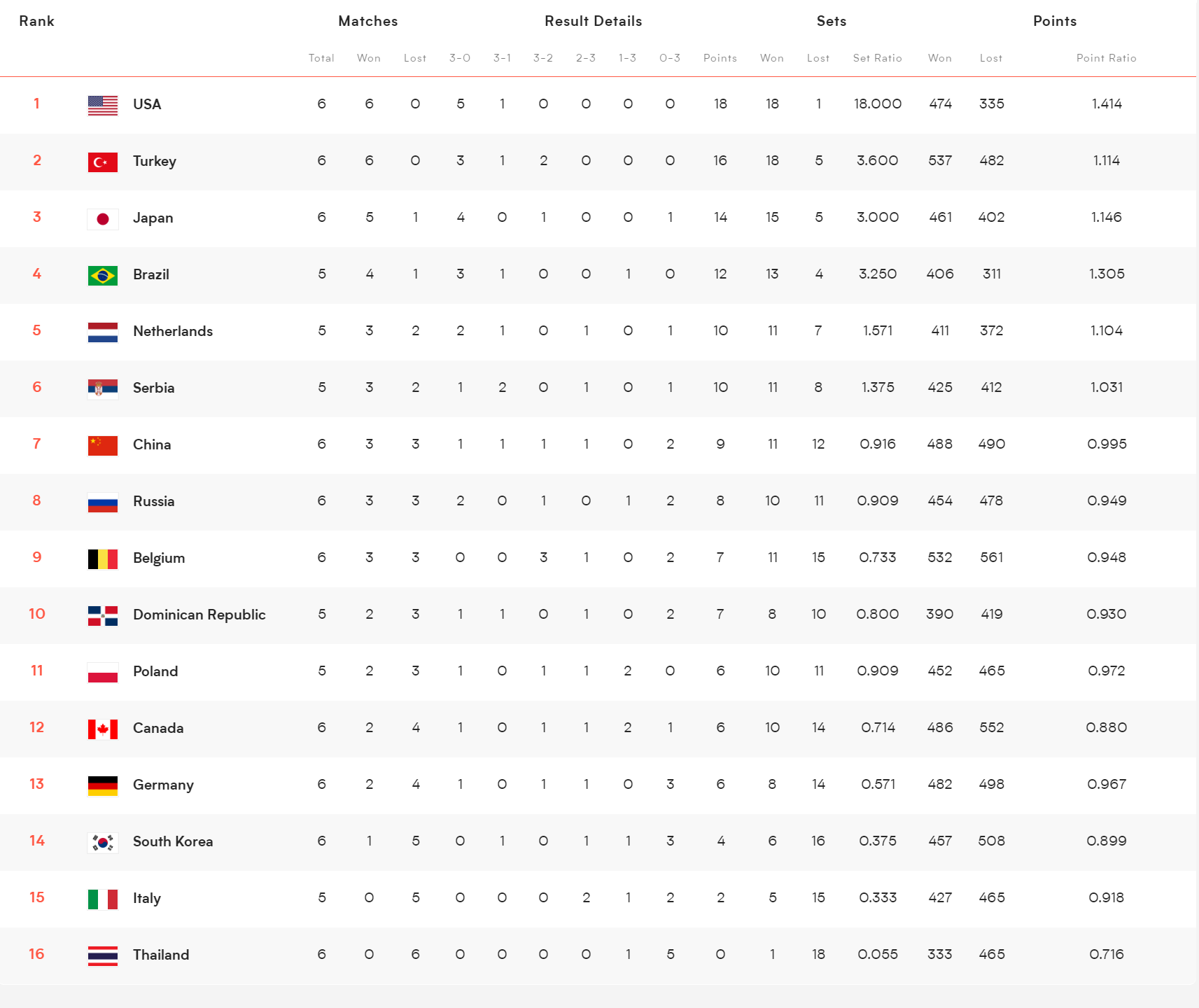The width and height of the screenshot is (1199, 1008).
Task: Click Russia's team name
Action: point(154,501)
